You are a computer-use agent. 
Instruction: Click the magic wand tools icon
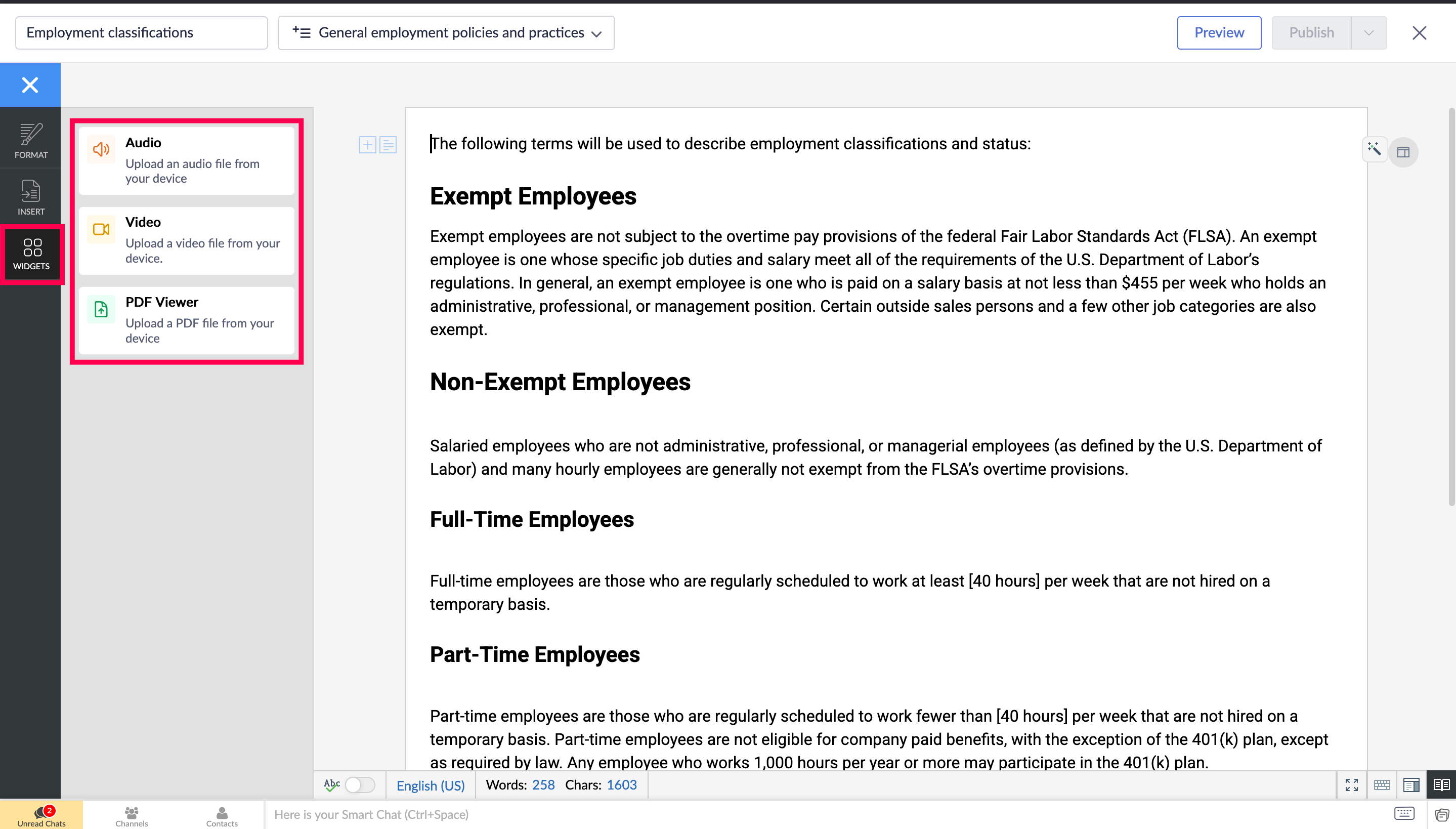coord(1374,149)
